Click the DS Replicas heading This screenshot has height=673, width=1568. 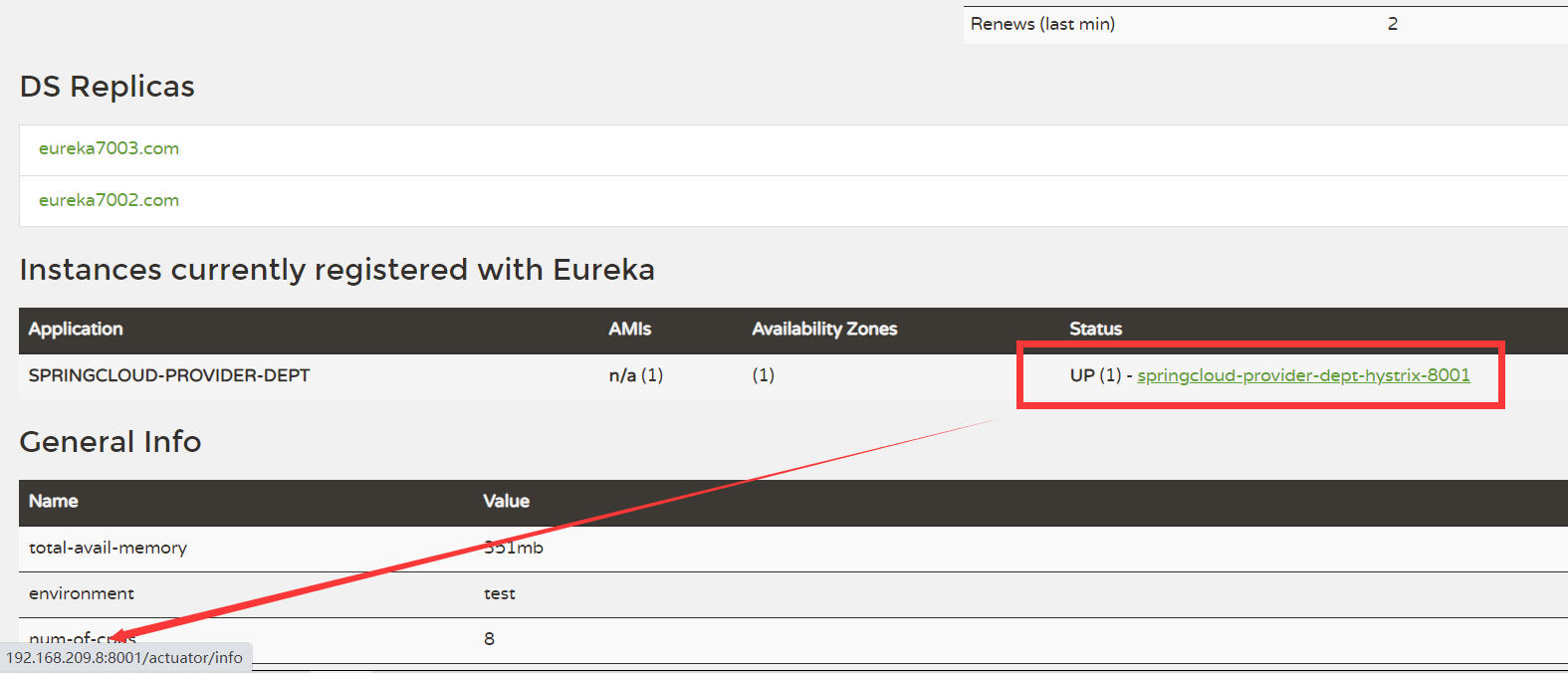(108, 87)
